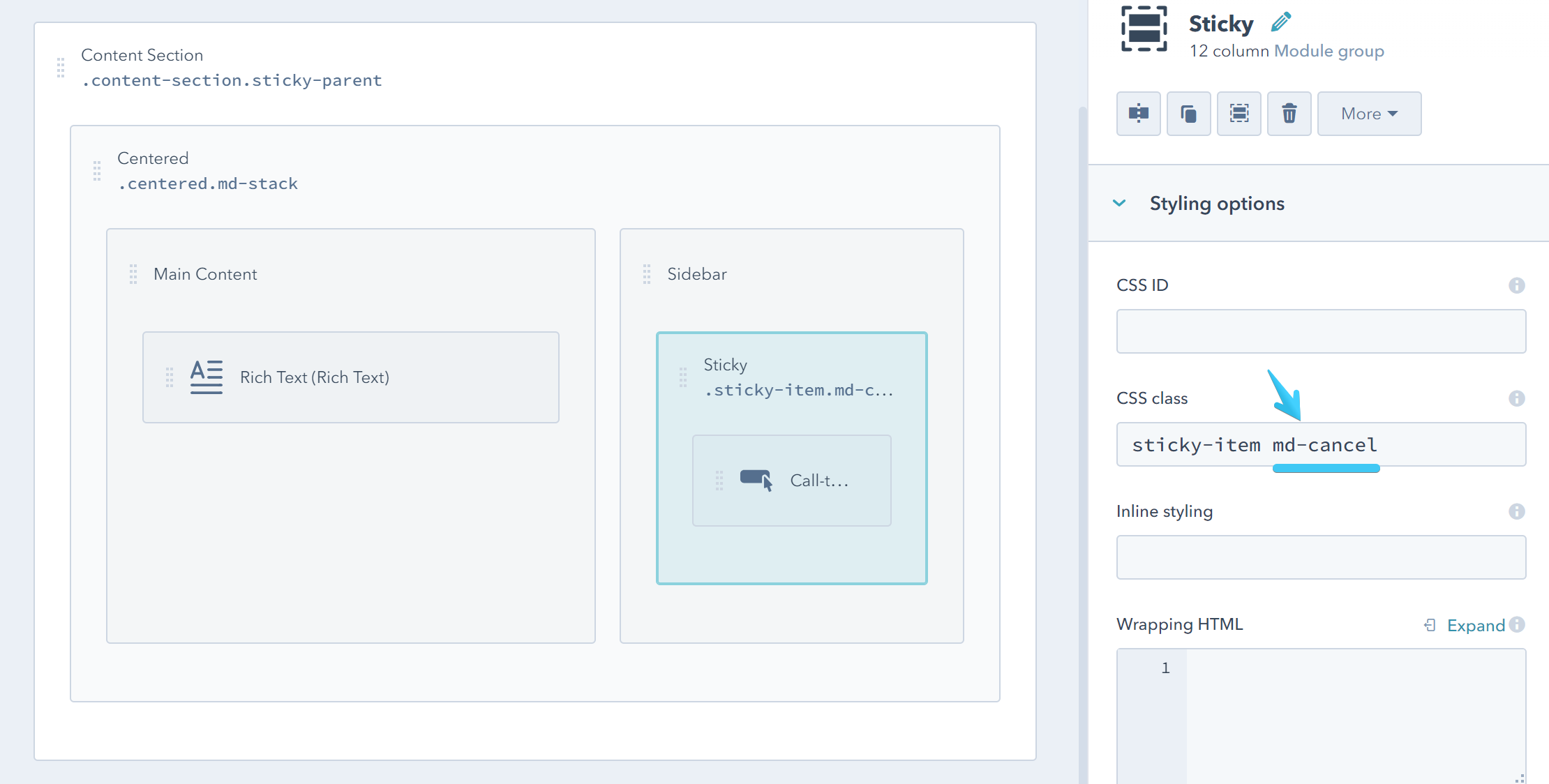Open the Module group link
Screen dimensions: 1549x784
(x=1329, y=50)
